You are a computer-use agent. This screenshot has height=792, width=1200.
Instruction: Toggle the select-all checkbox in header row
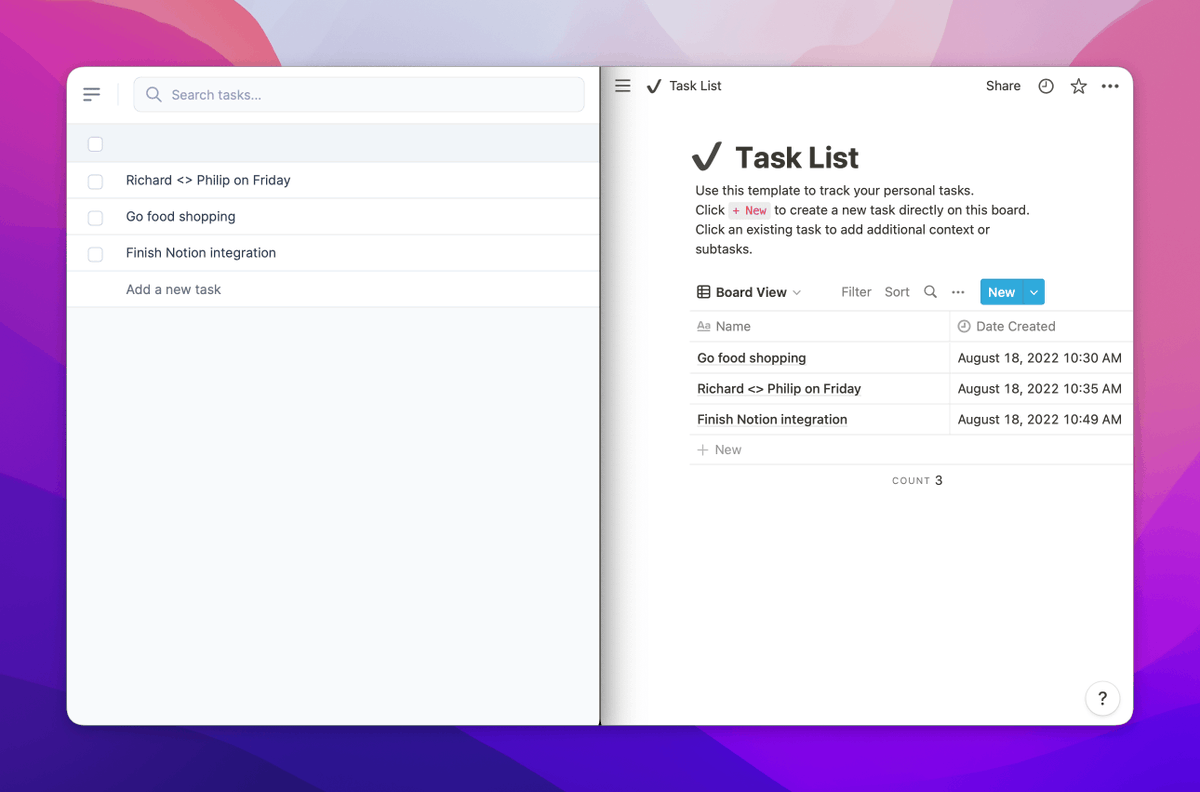tap(95, 144)
